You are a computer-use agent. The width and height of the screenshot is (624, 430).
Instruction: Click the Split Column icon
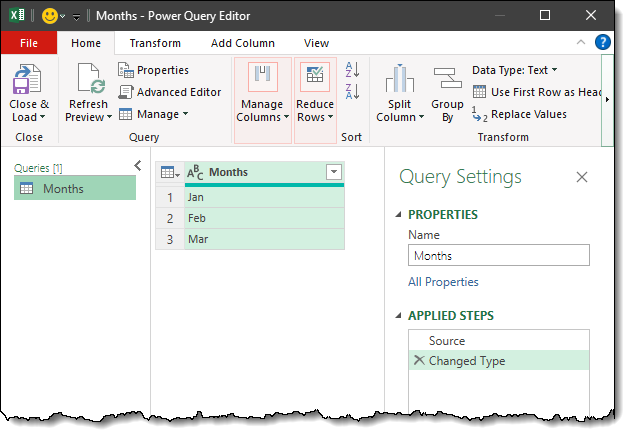click(399, 82)
